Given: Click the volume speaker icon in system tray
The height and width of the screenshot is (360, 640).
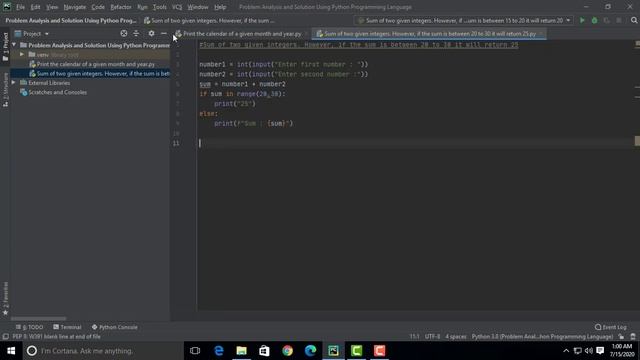Looking at the screenshot, I should pyautogui.click(x=589, y=351).
